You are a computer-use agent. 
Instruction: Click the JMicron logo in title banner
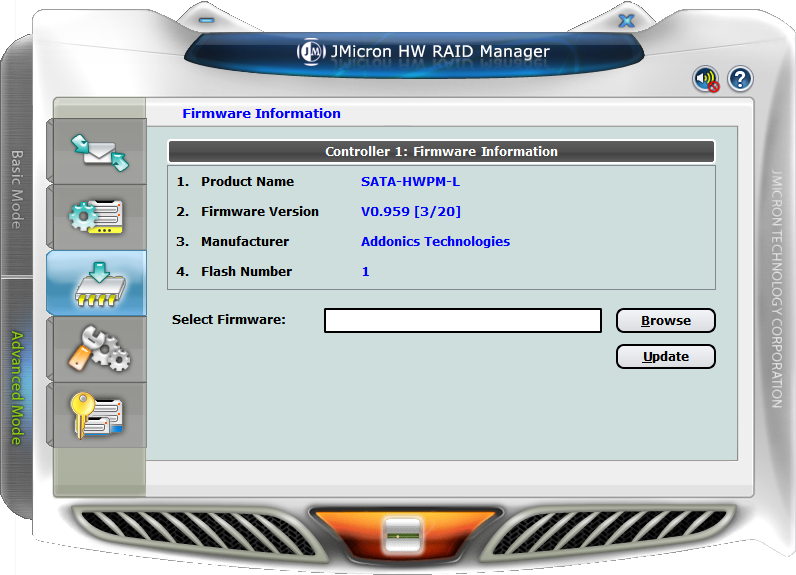coord(311,51)
